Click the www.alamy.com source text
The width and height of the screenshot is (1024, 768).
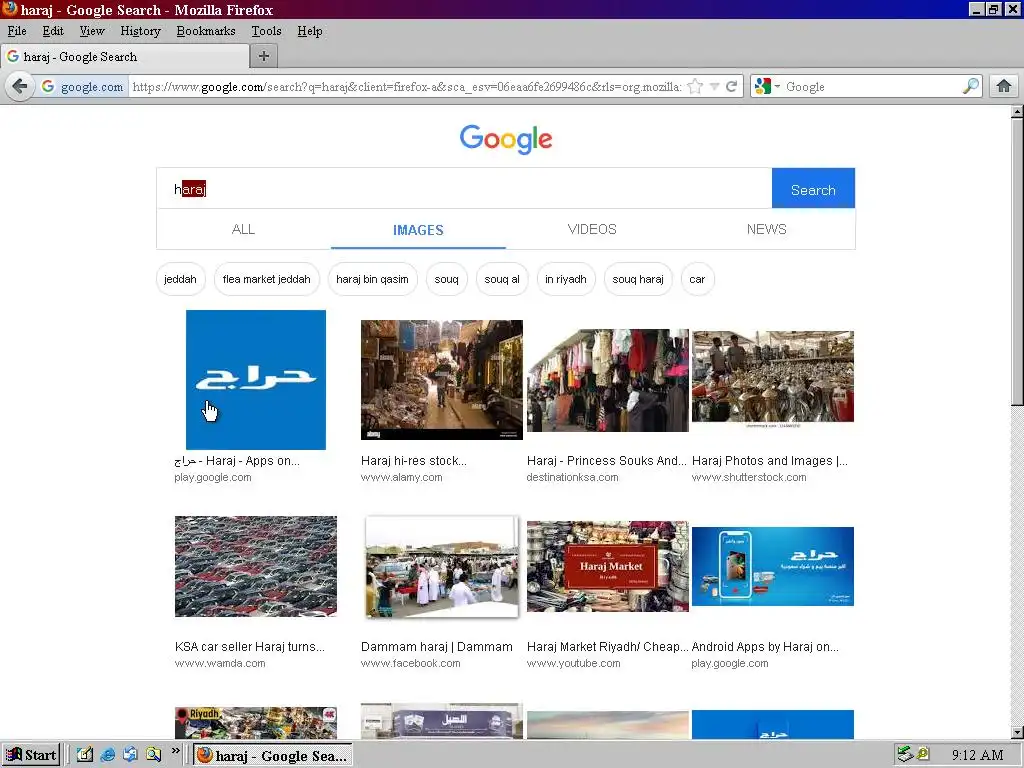click(x=402, y=477)
